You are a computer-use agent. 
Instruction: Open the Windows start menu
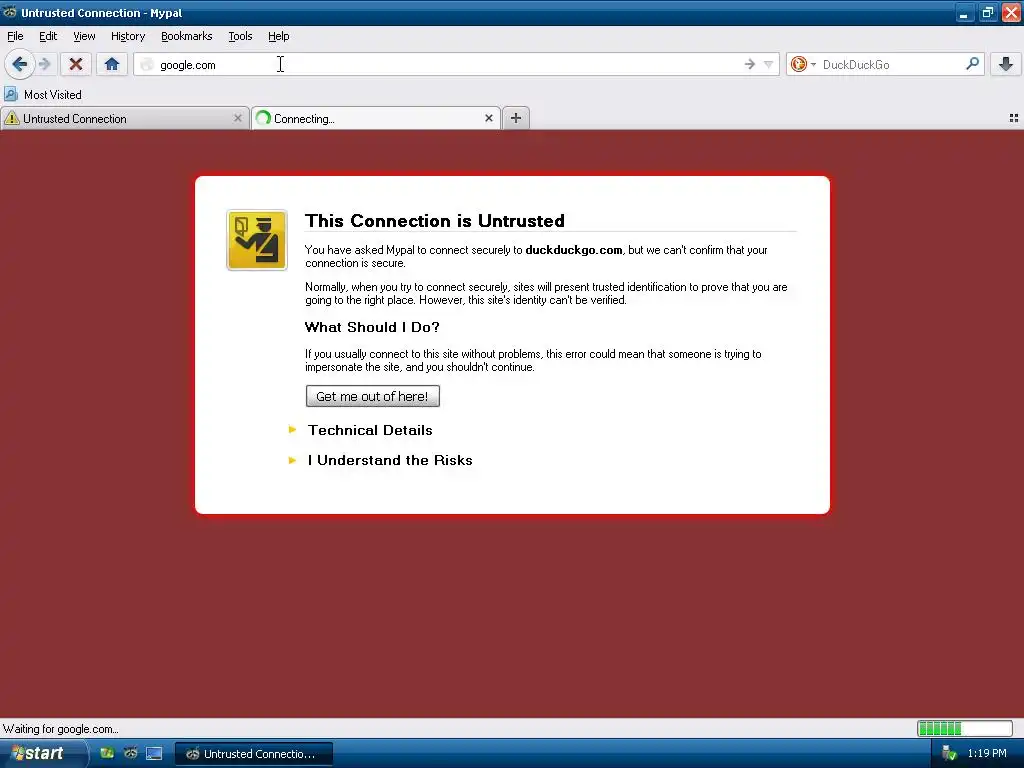point(42,753)
